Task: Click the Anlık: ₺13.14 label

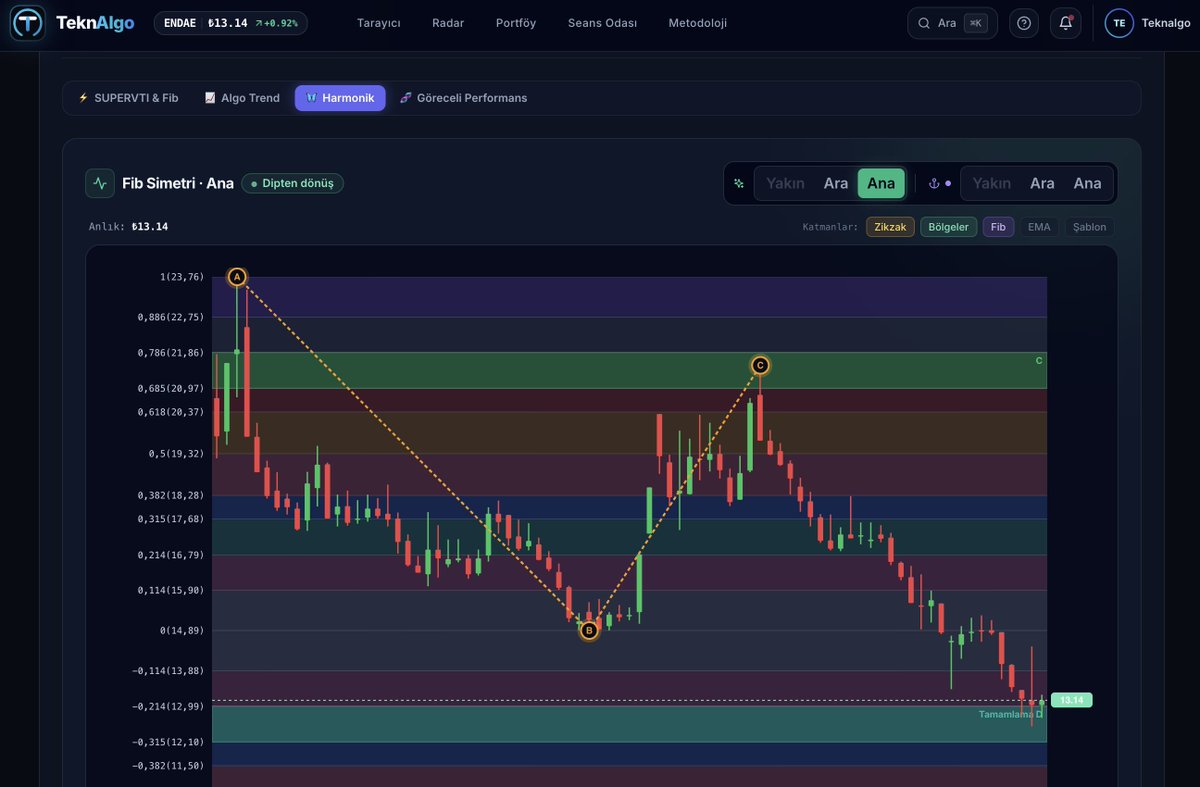Action: (128, 227)
